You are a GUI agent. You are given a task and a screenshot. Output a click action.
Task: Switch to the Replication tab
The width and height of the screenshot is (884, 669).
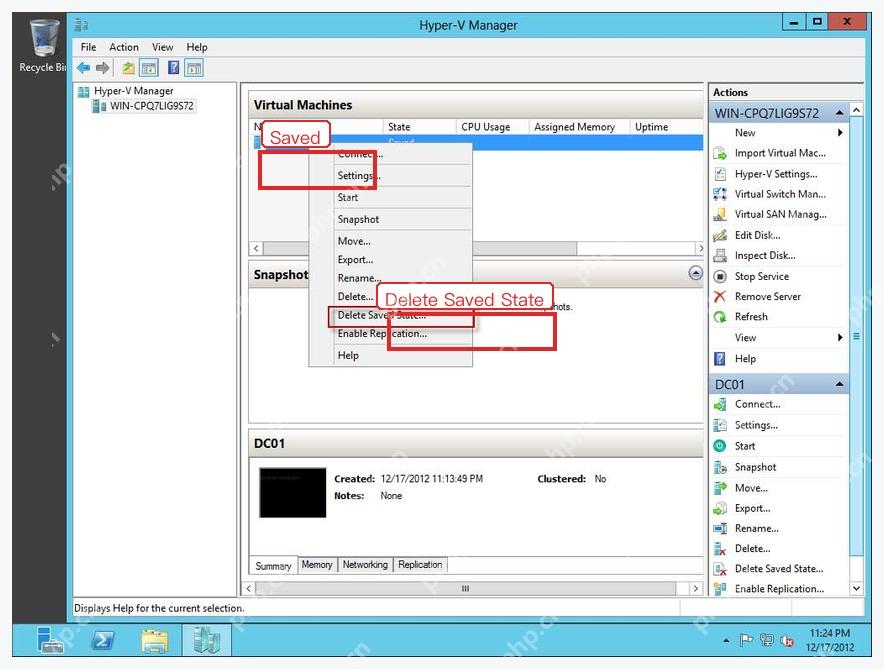(420, 565)
